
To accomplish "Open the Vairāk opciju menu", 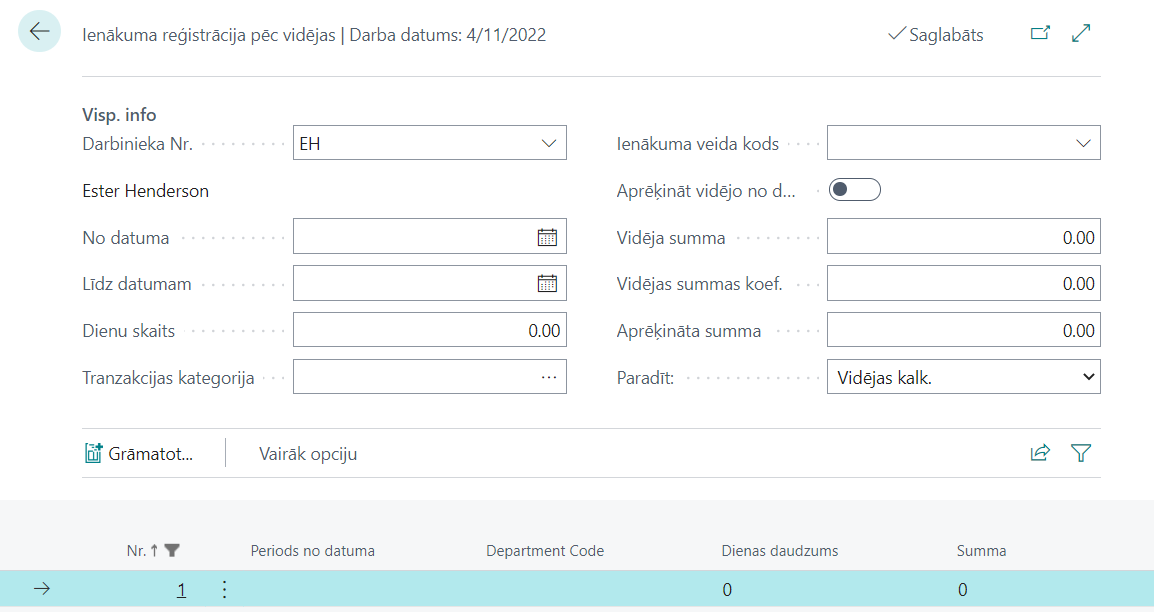I will point(308,454).
